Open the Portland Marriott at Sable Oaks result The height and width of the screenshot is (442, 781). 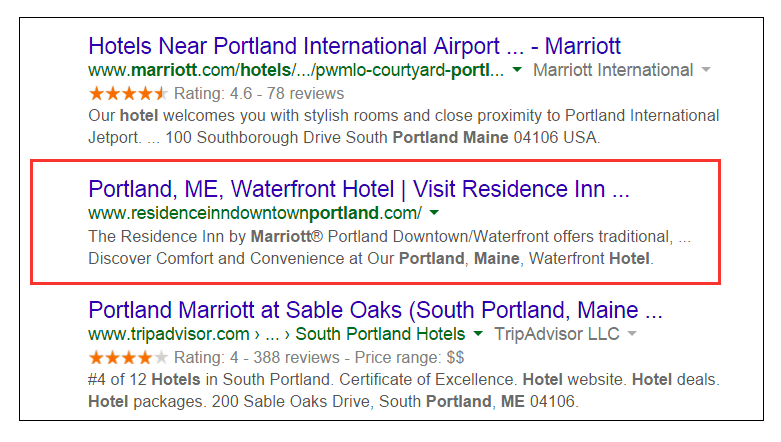(x=375, y=310)
